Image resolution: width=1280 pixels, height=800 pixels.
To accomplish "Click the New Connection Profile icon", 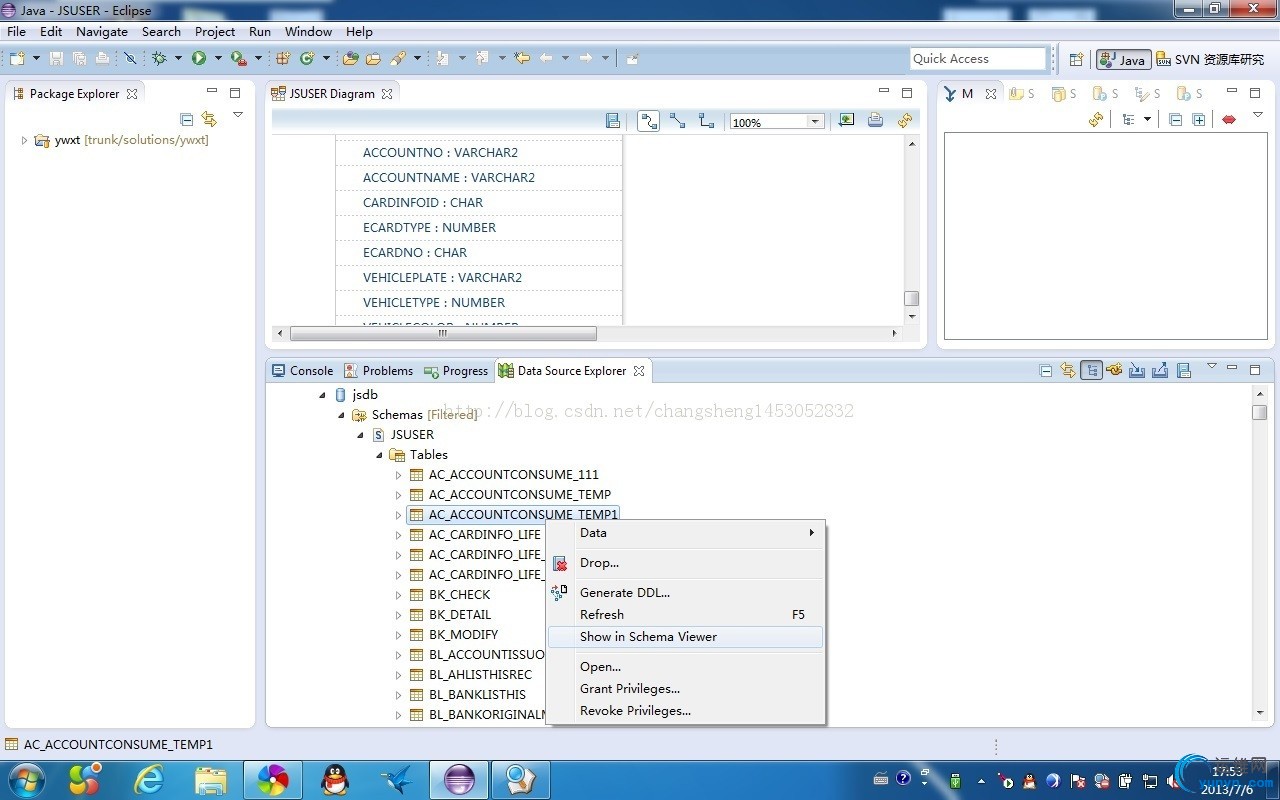I will pyautogui.click(x=1113, y=371).
